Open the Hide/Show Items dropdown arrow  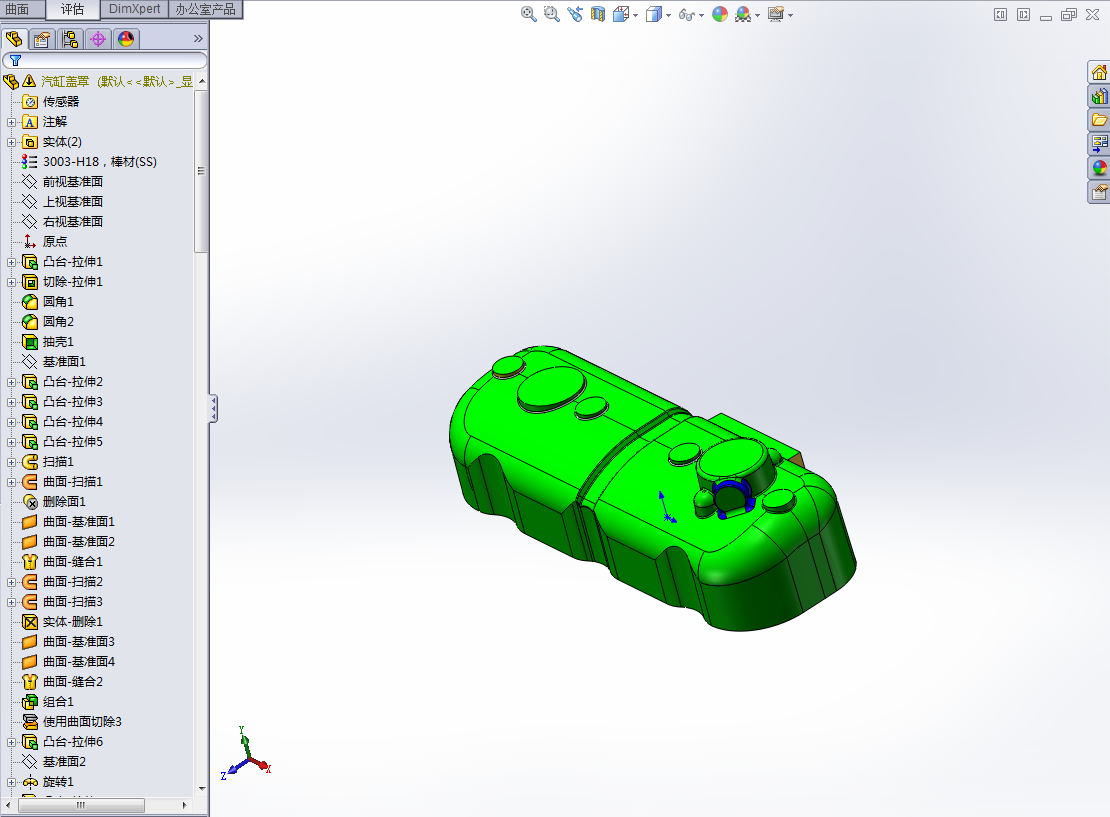(702, 15)
